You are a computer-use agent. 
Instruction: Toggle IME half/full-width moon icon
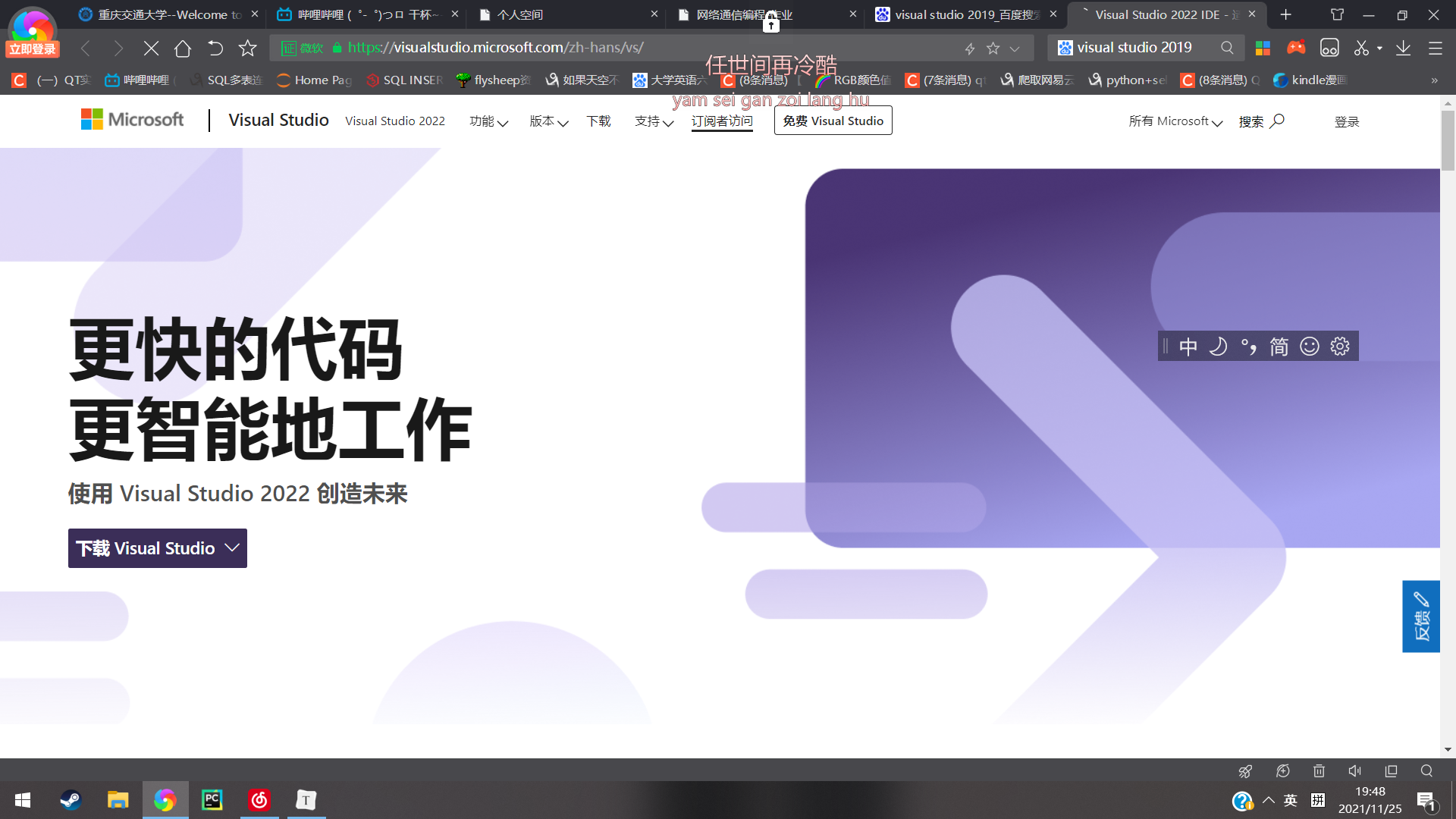pos(1218,347)
